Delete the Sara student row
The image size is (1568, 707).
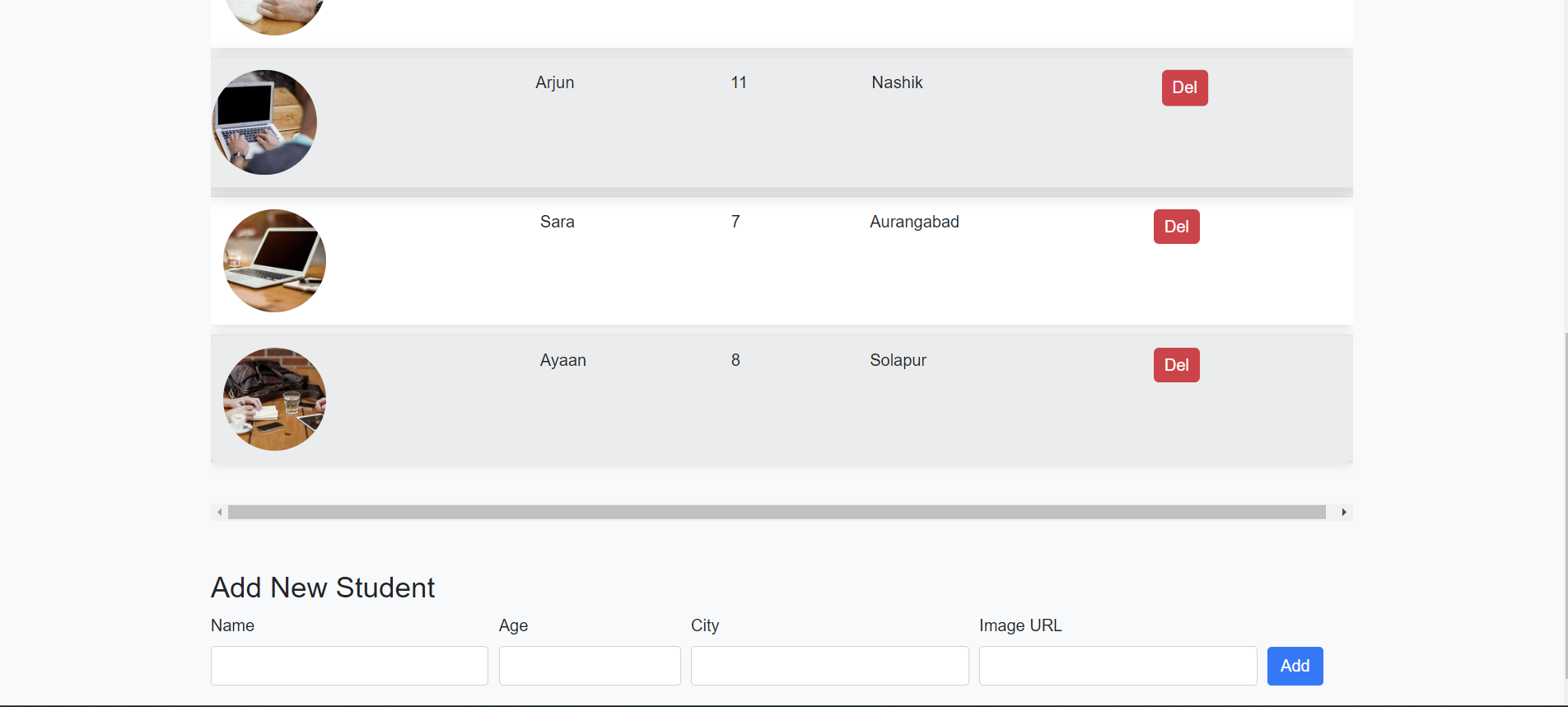pyautogui.click(x=1176, y=227)
